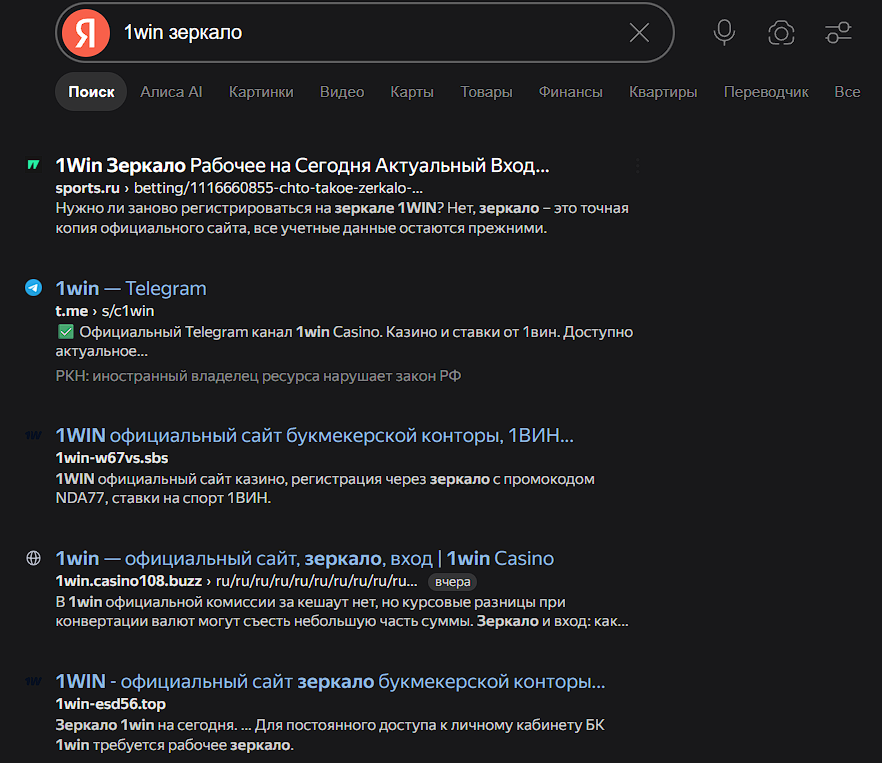Click the Yandex logo in search bar
882x764 pixels.
86,33
